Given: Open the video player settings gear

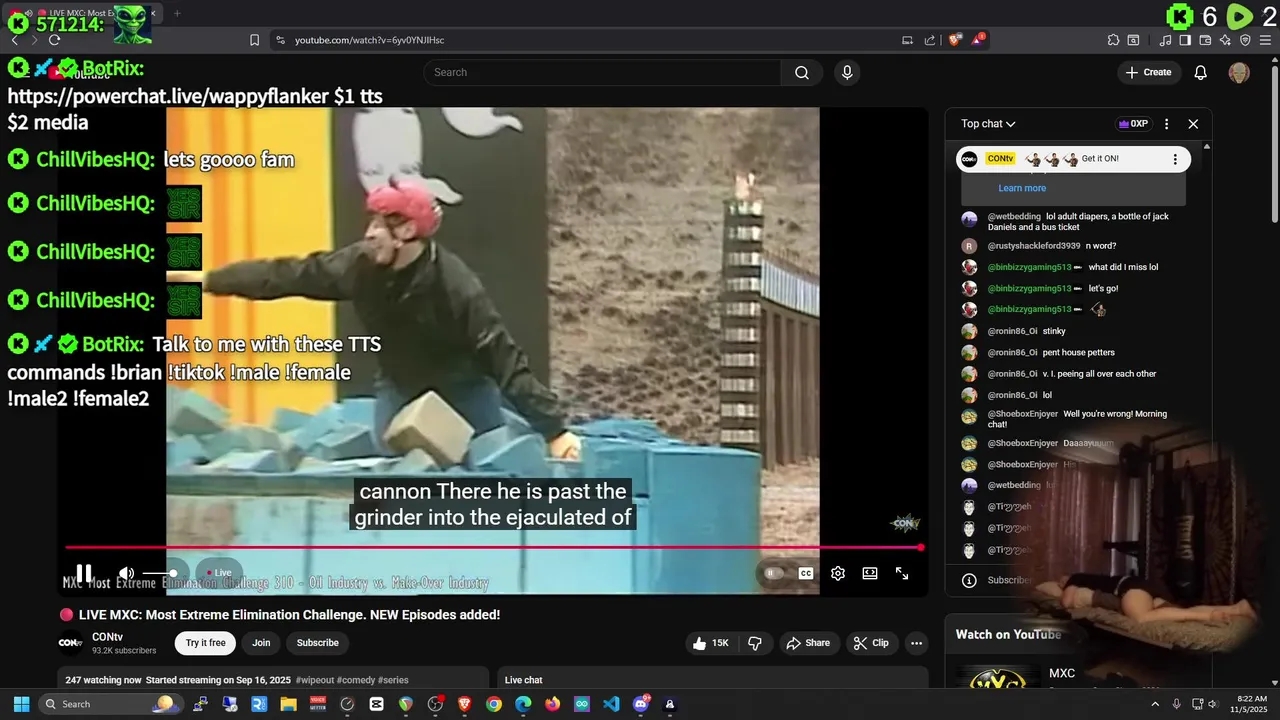Looking at the screenshot, I should pos(838,573).
